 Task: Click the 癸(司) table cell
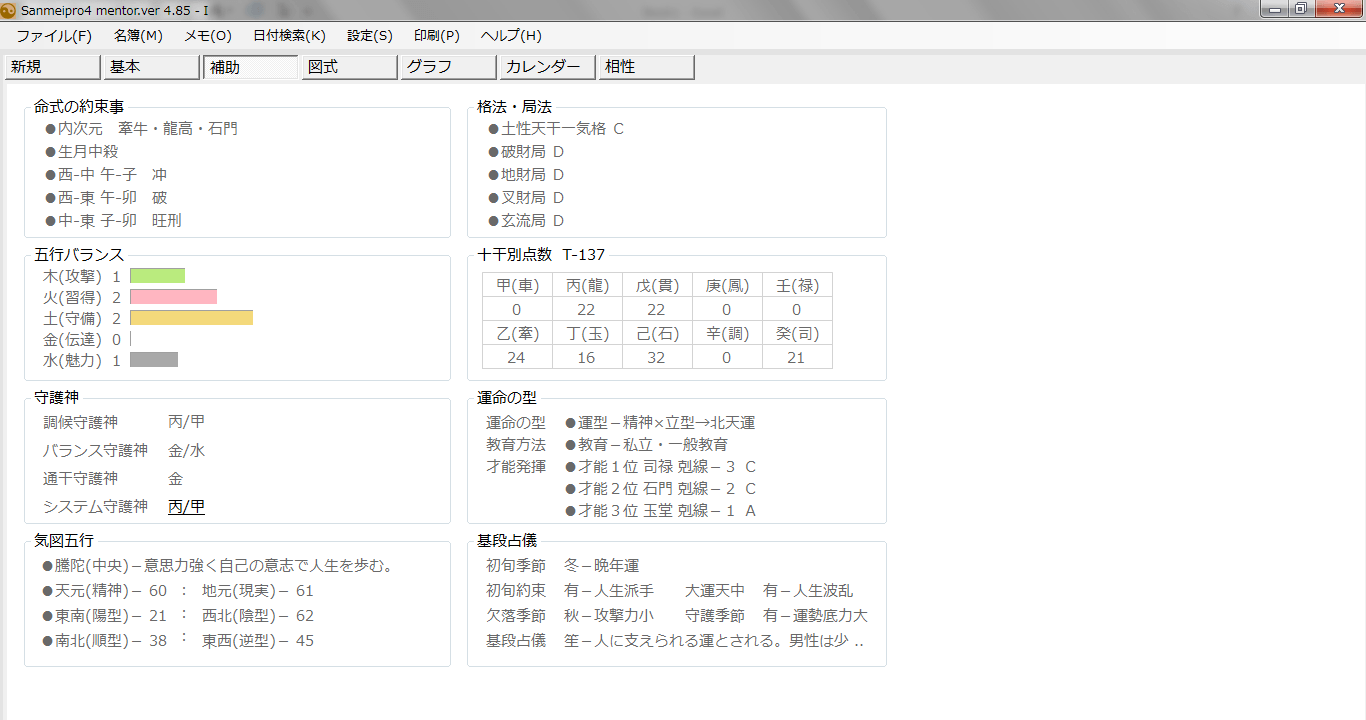coord(797,333)
